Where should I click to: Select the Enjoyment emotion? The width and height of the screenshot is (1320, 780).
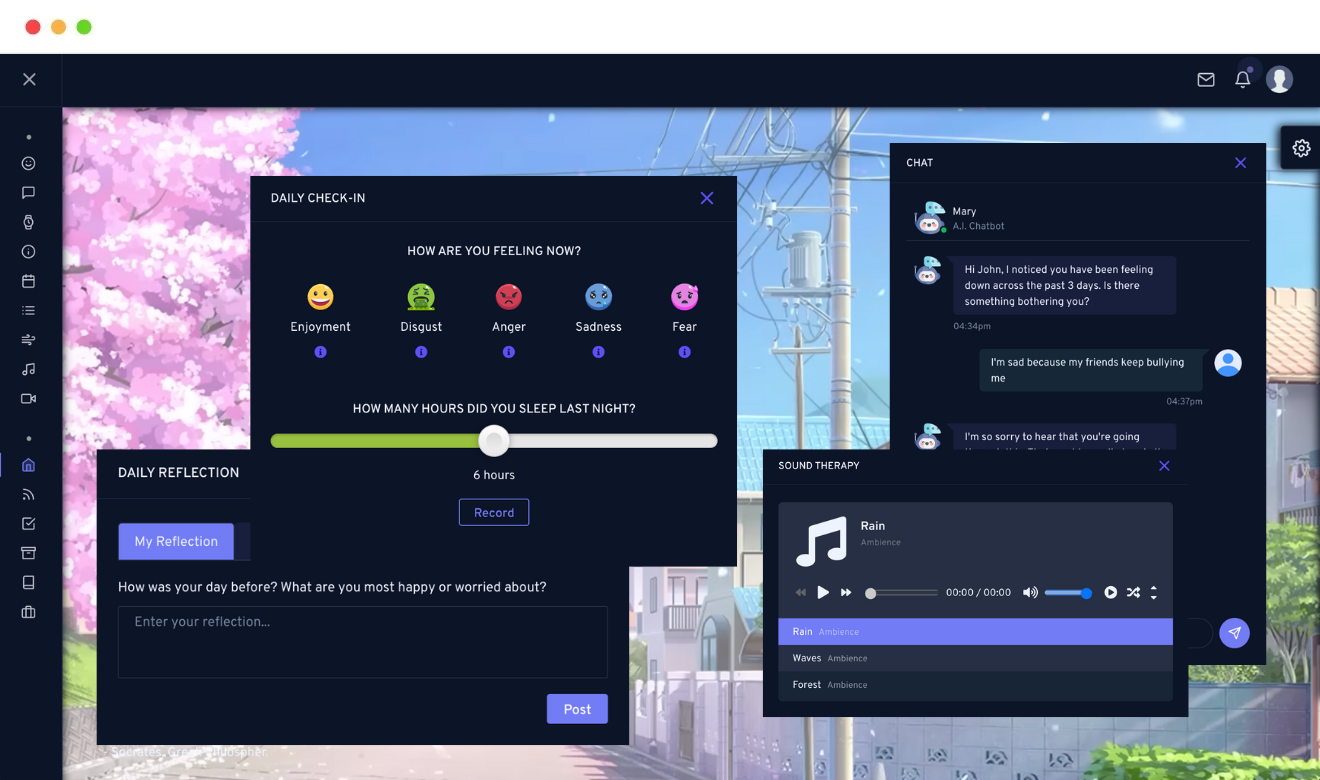pos(320,297)
